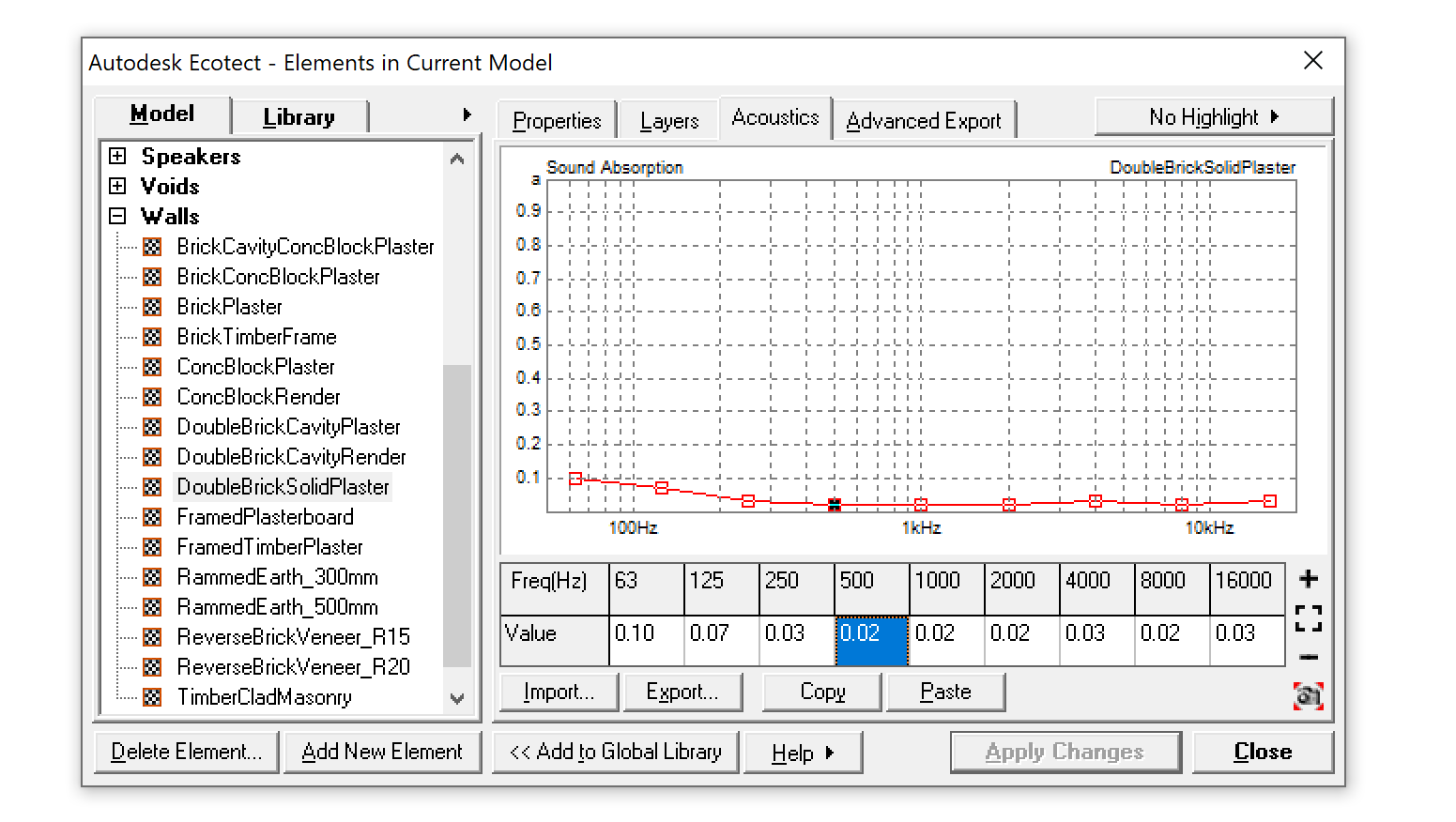Switch to the Library tab
The height and width of the screenshot is (822, 1456).
point(299,117)
